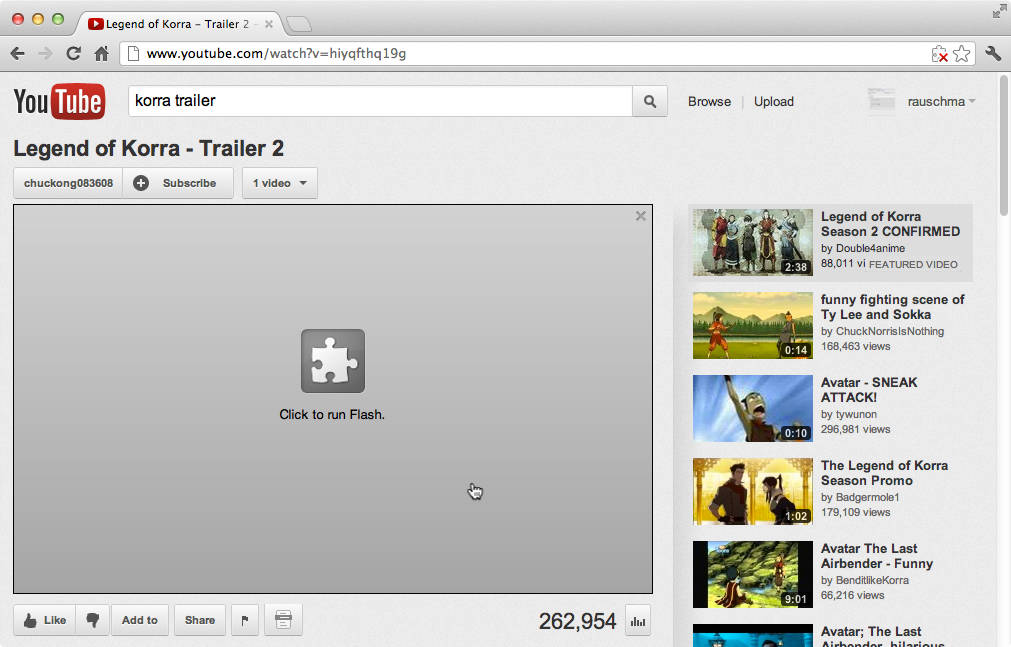The height and width of the screenshot is (647, 1011).
Task: Click the 179,109 views text
Action: (855, 512)
